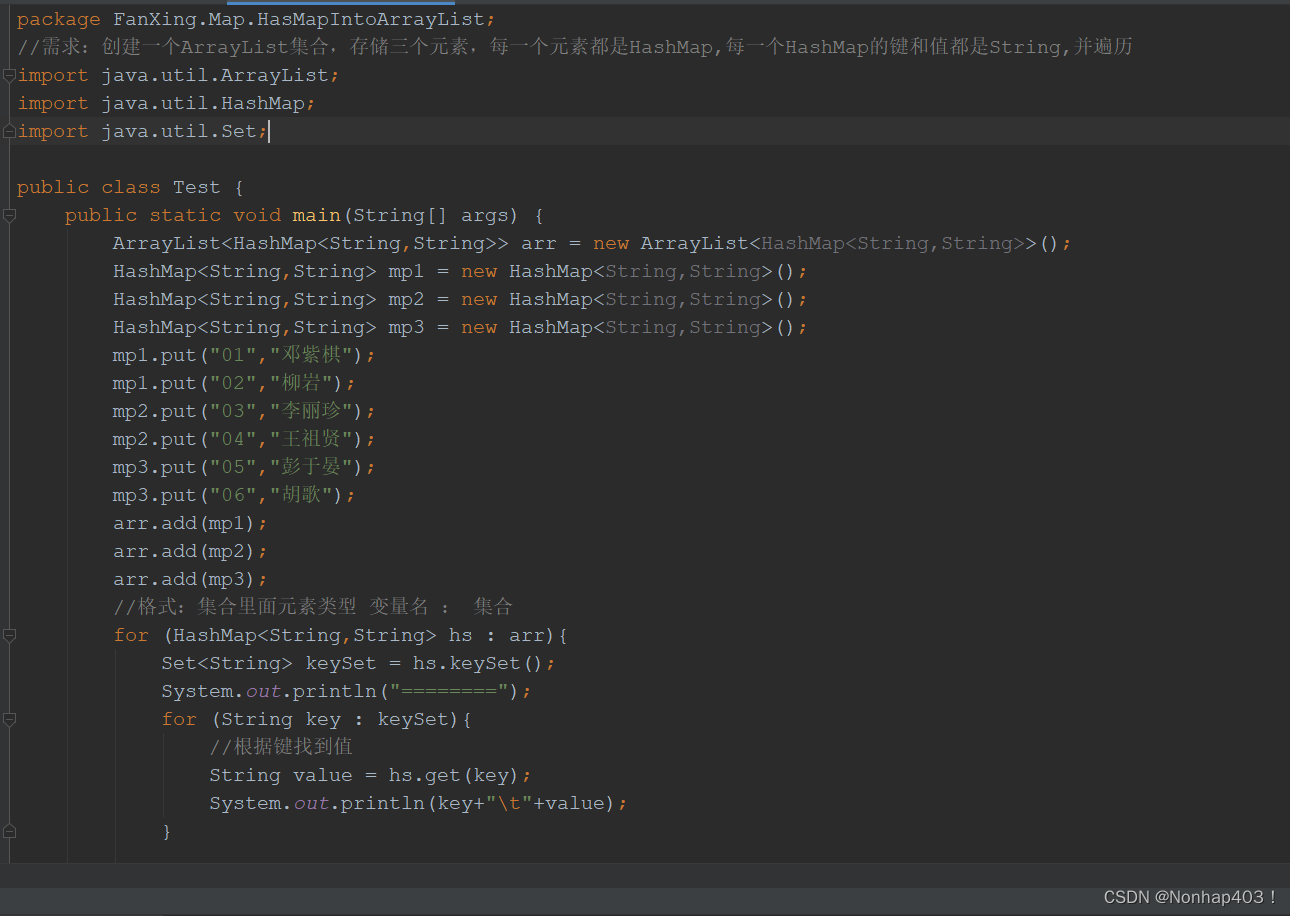This screenshot has width=1290, height=916.
Task: Click the 'String[] args' parameter
Action: point(431,215)
